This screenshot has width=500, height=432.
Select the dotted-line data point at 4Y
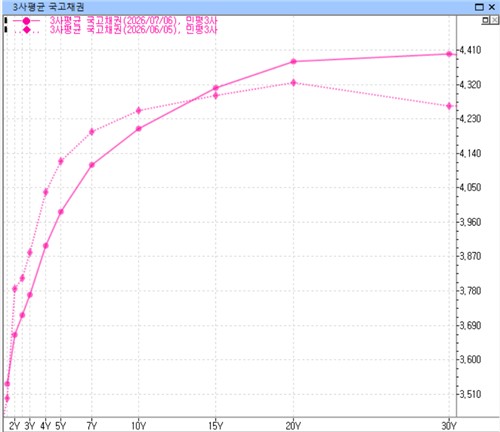(x=46, y=192)
